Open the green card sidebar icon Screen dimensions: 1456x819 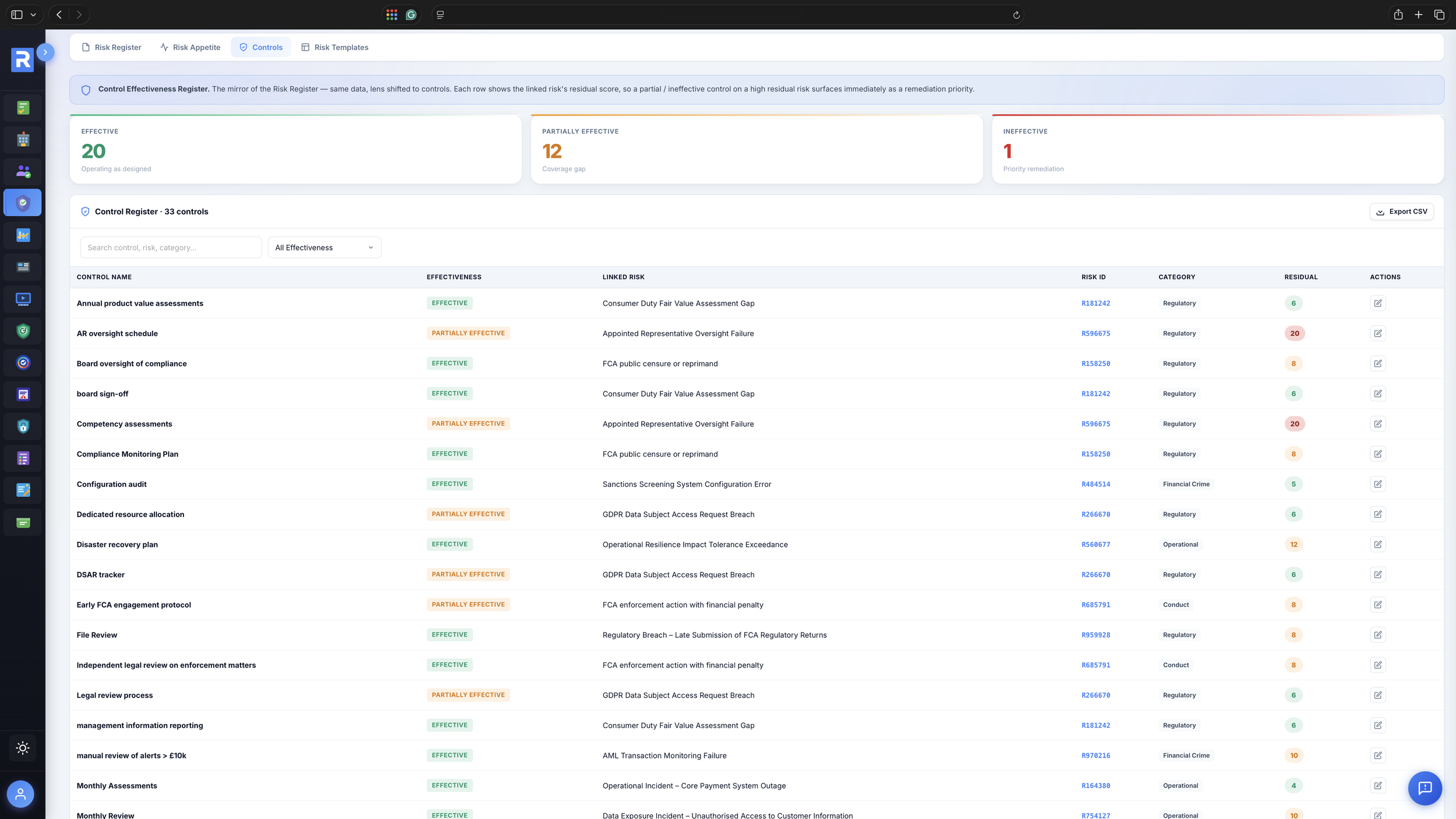pyautogui.click(x=23, y=523)
